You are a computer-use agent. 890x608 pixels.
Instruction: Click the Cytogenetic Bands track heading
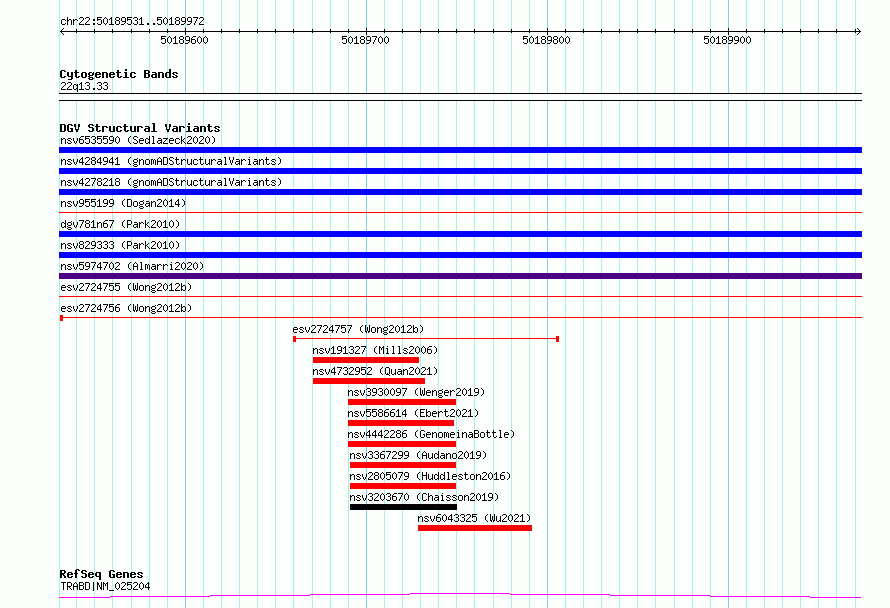pyautogui.click(x=119, y=74)
